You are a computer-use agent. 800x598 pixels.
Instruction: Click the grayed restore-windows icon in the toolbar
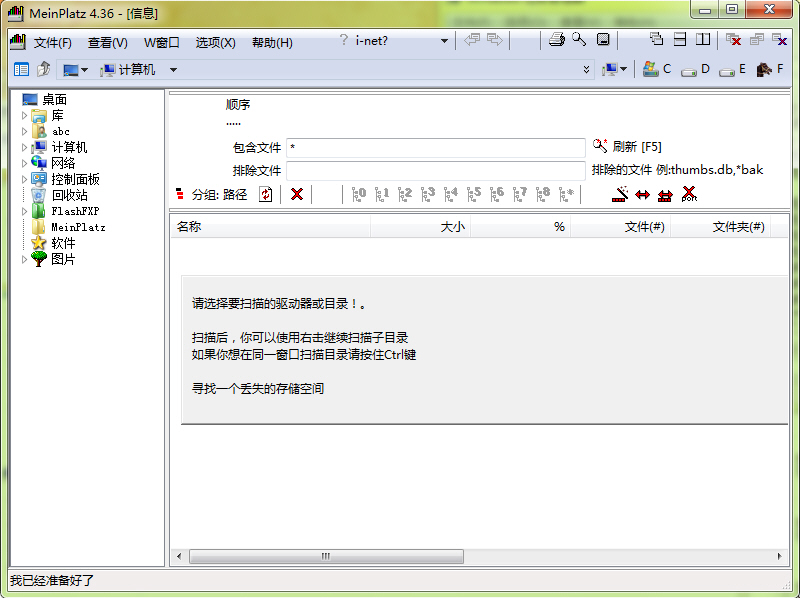pos(757,39)
